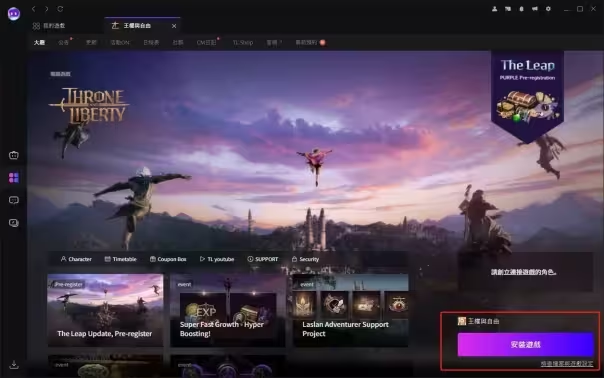This screenshot has width=604, height=378.
Task: Open The Leap Update Pre-register card
Action: tap(106, 310)
